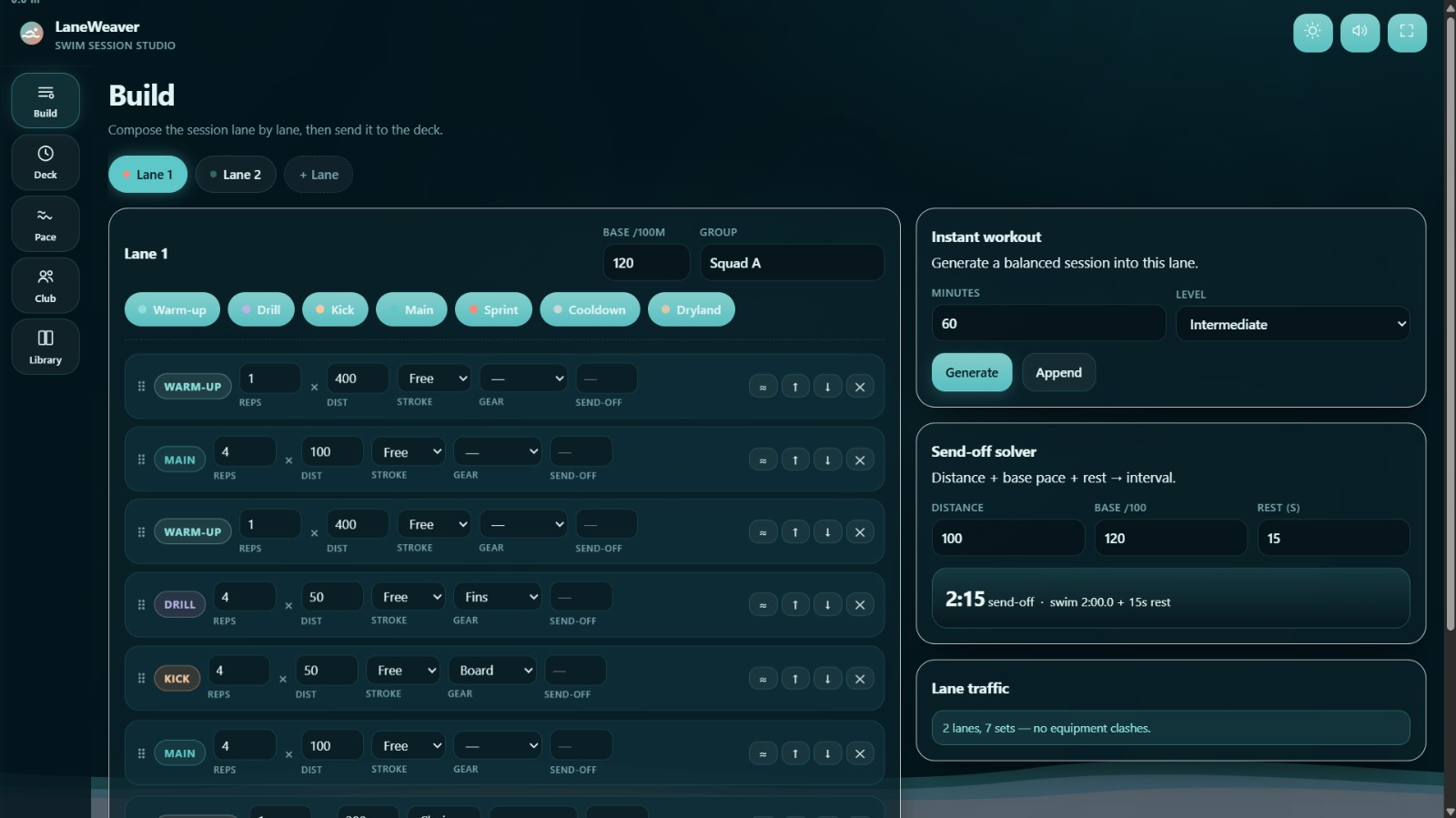The width and height of the screenshot is (1456, 818).
Task: Open the Pace section in the sidebar
Action: 45,224
